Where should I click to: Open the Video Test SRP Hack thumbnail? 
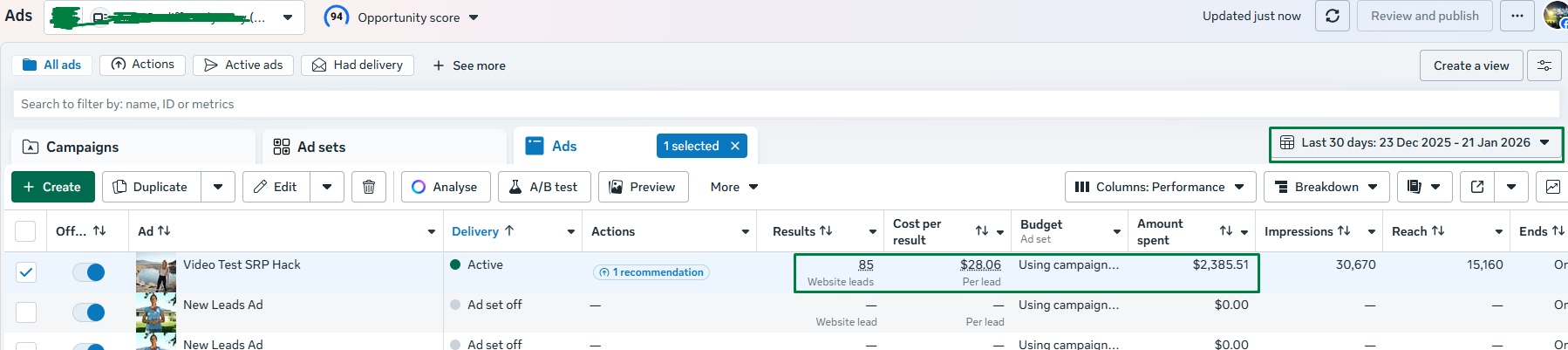click(156, 272)
